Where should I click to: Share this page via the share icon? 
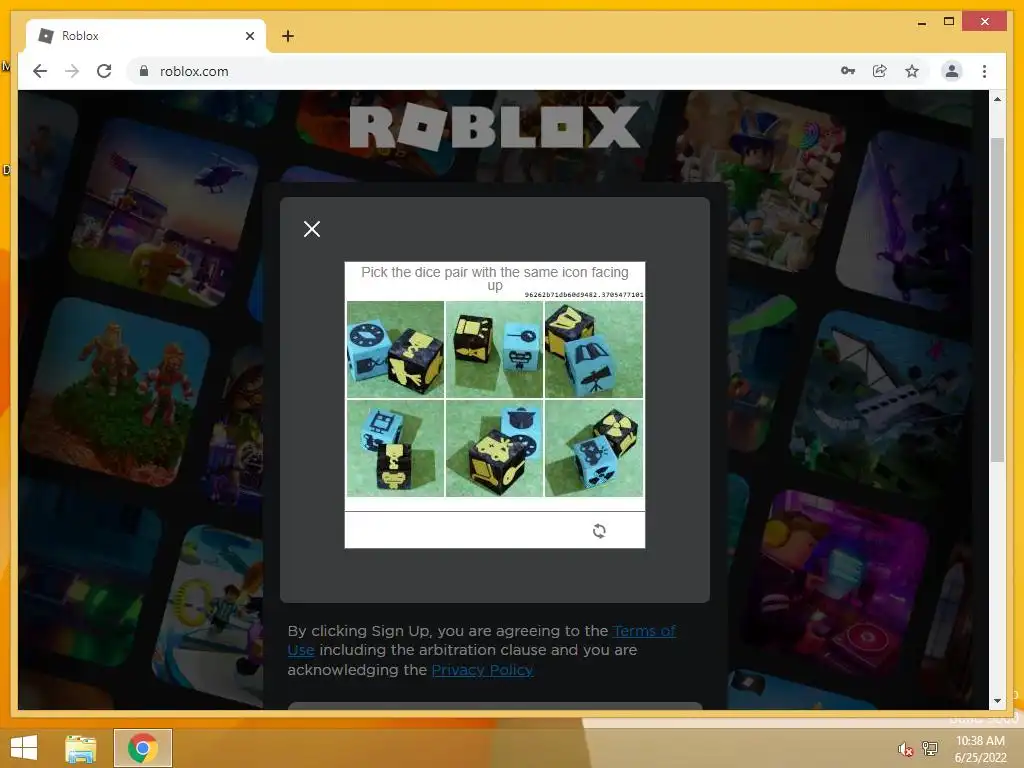pyautogui.click(x=880, y=71)
